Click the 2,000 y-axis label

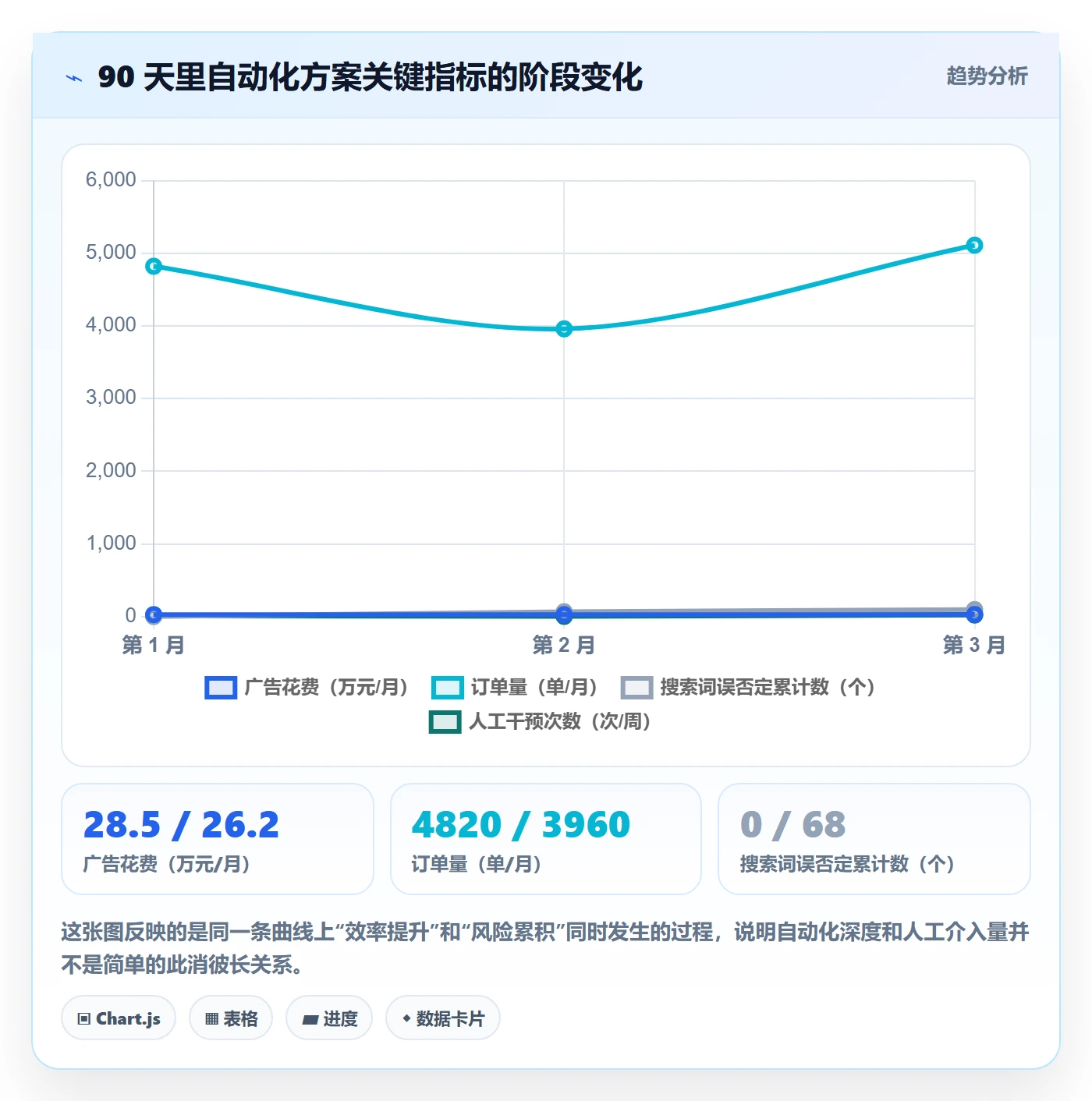tap(111, 471)
